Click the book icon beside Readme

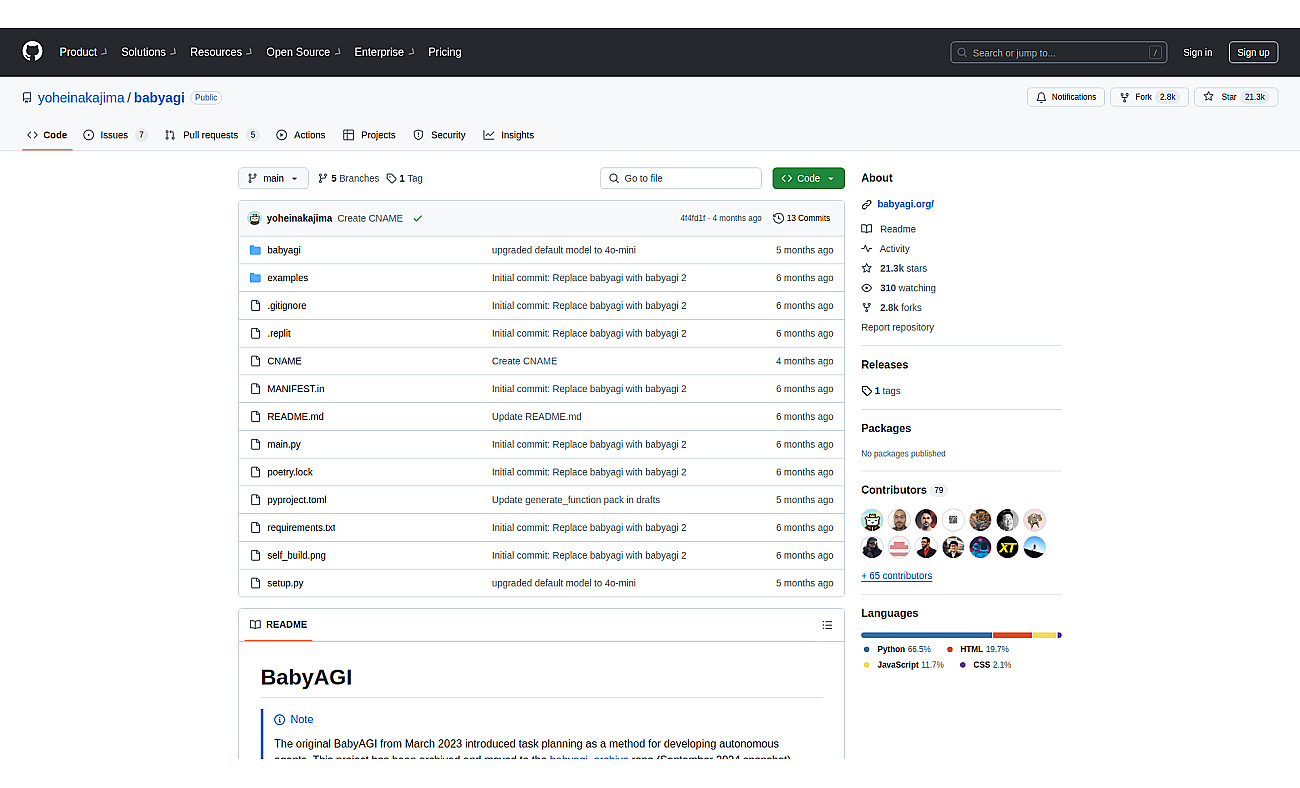[867, 229]
